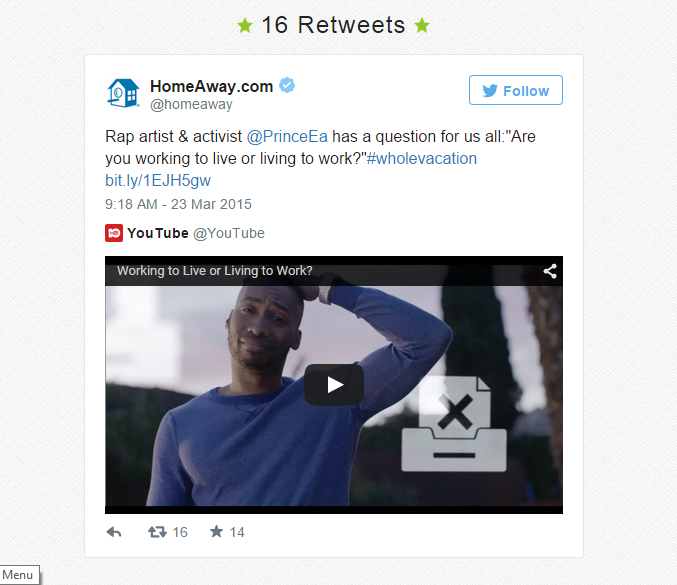
Task: Favorite the tweet with the star icon
Action: pyautogui.click(x=216, y=531)
